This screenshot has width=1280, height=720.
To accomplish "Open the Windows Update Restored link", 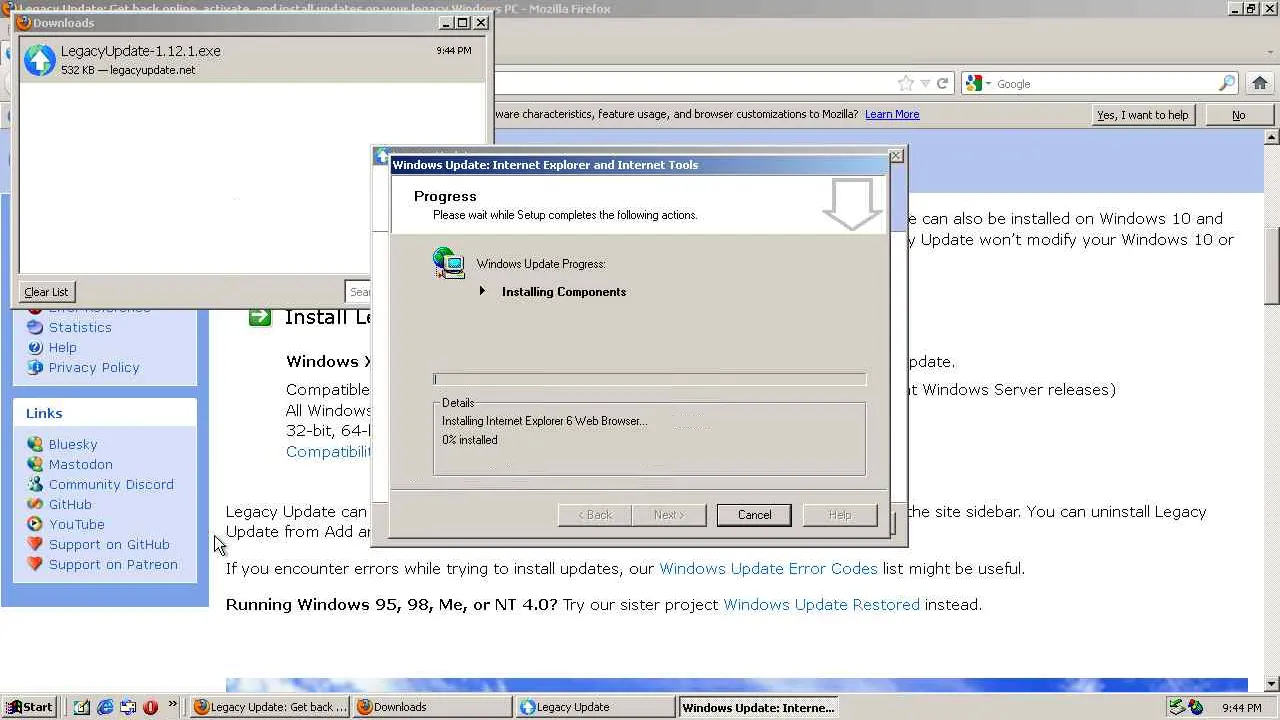I will (821, 604).
